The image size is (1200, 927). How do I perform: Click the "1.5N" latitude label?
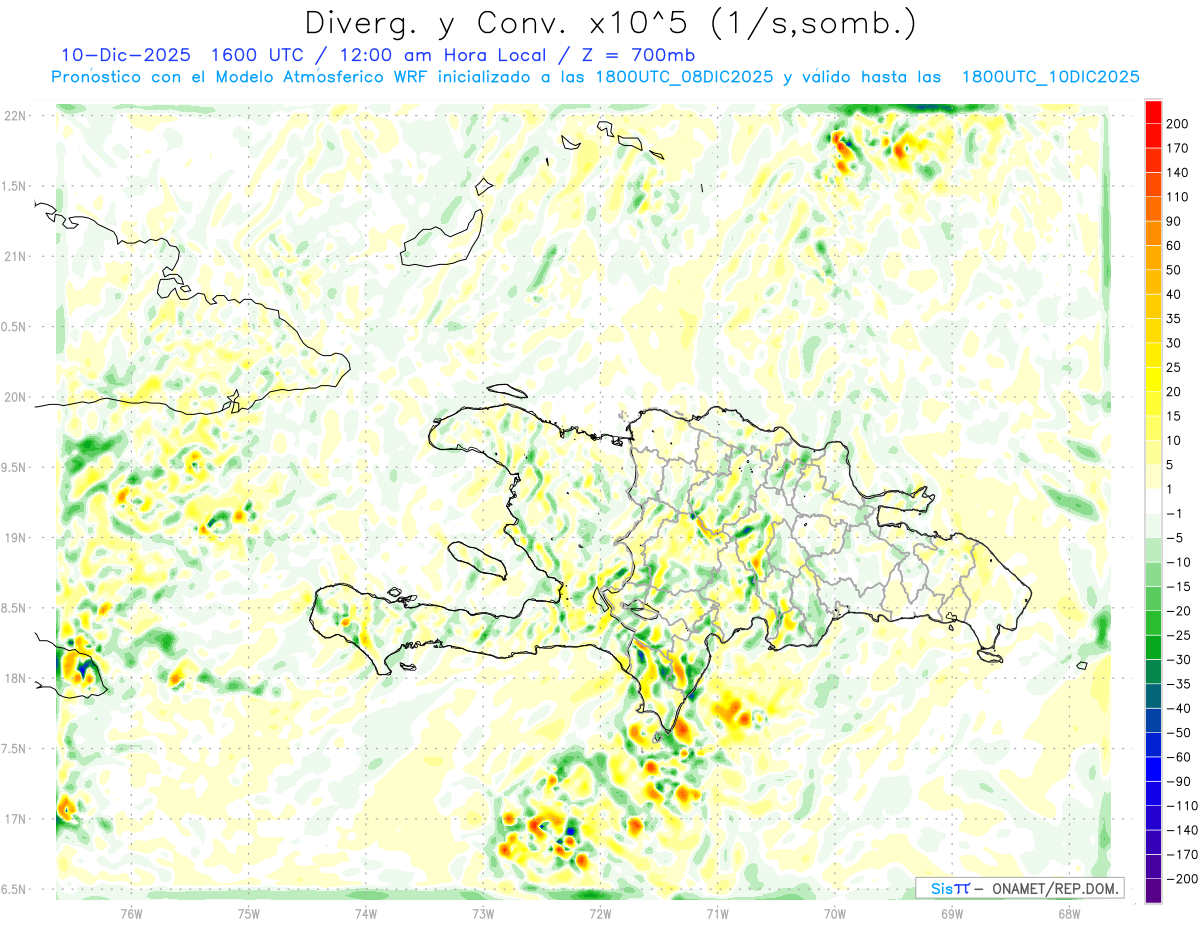click(x=15, y=186)
